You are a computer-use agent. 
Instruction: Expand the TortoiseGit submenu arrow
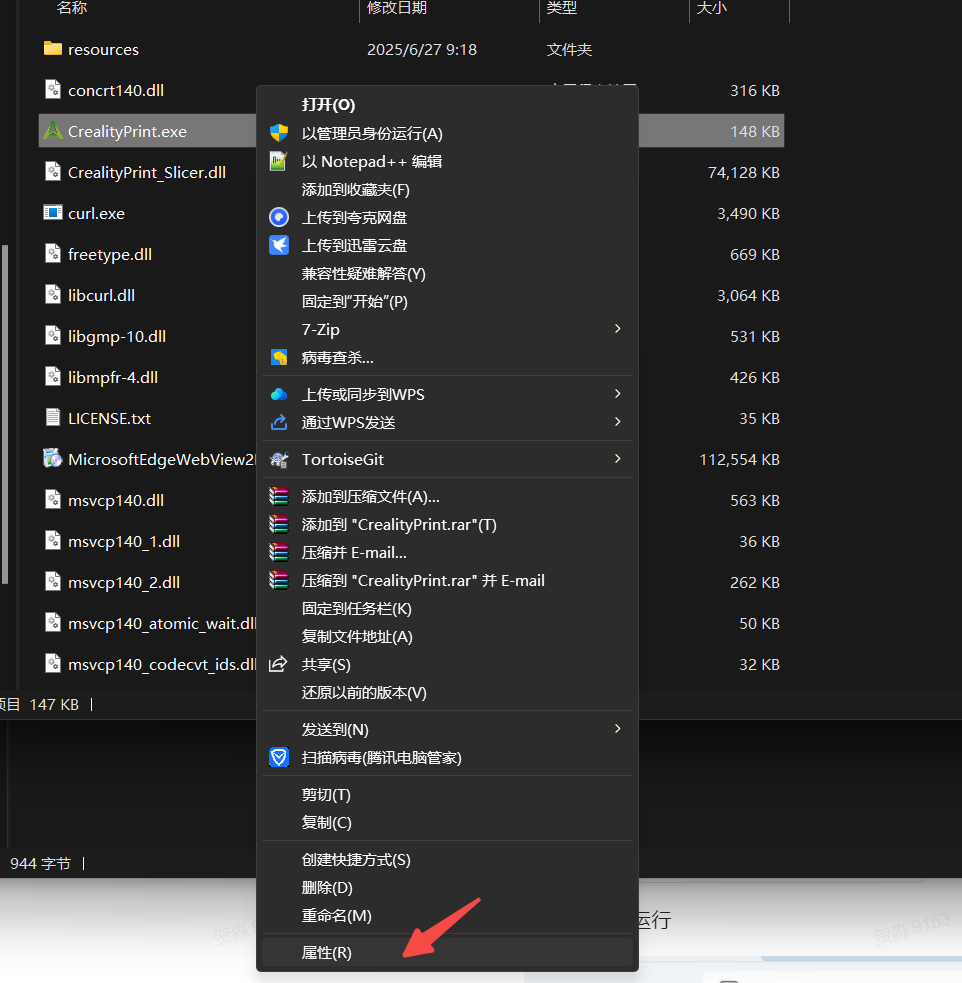[x=618, y=459]
